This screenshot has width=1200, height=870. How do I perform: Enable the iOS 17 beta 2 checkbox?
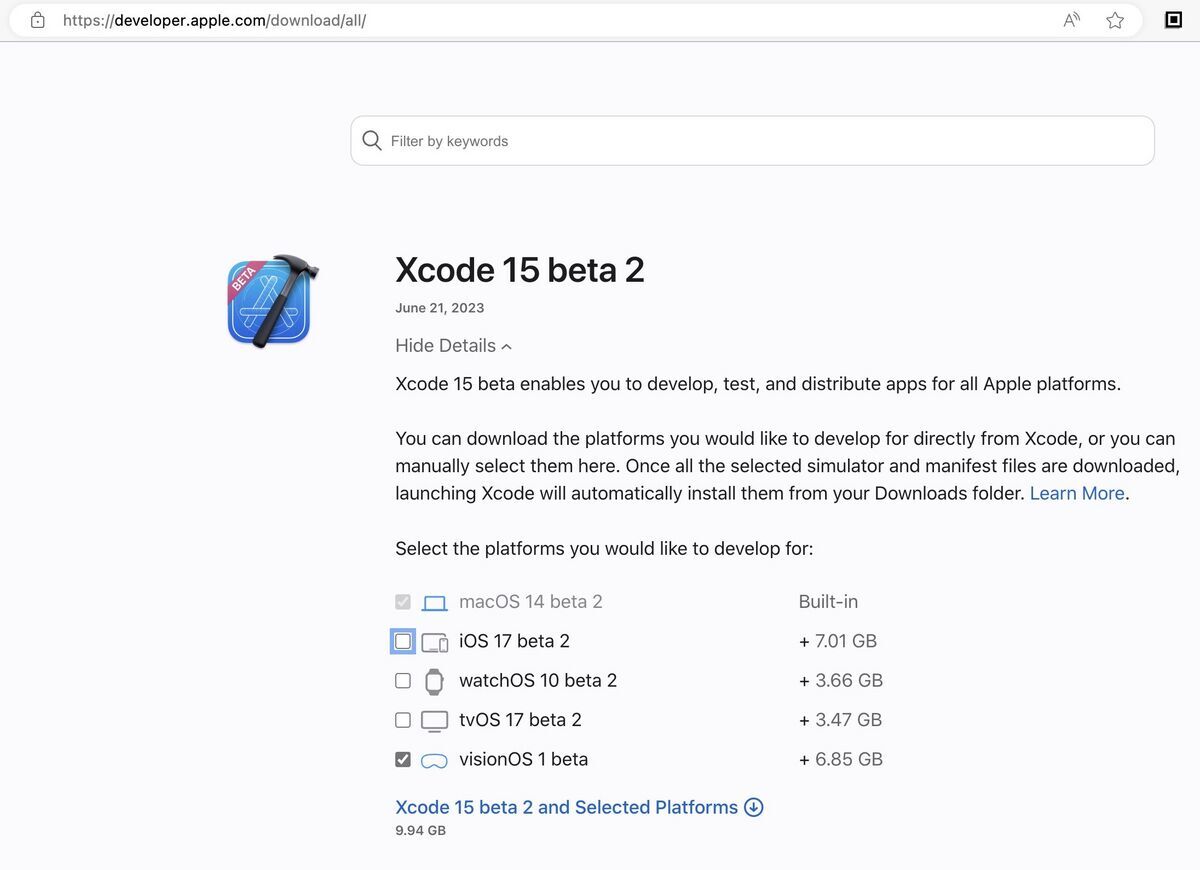(402, 641)
